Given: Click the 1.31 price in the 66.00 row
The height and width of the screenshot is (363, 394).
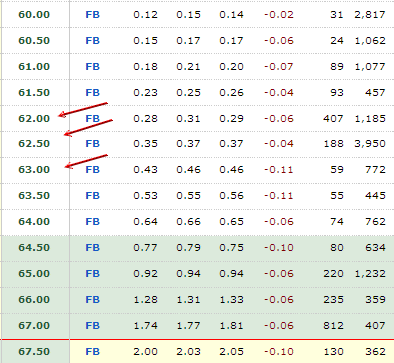Looking at the screenshot, I should click(x=188, y=300).
